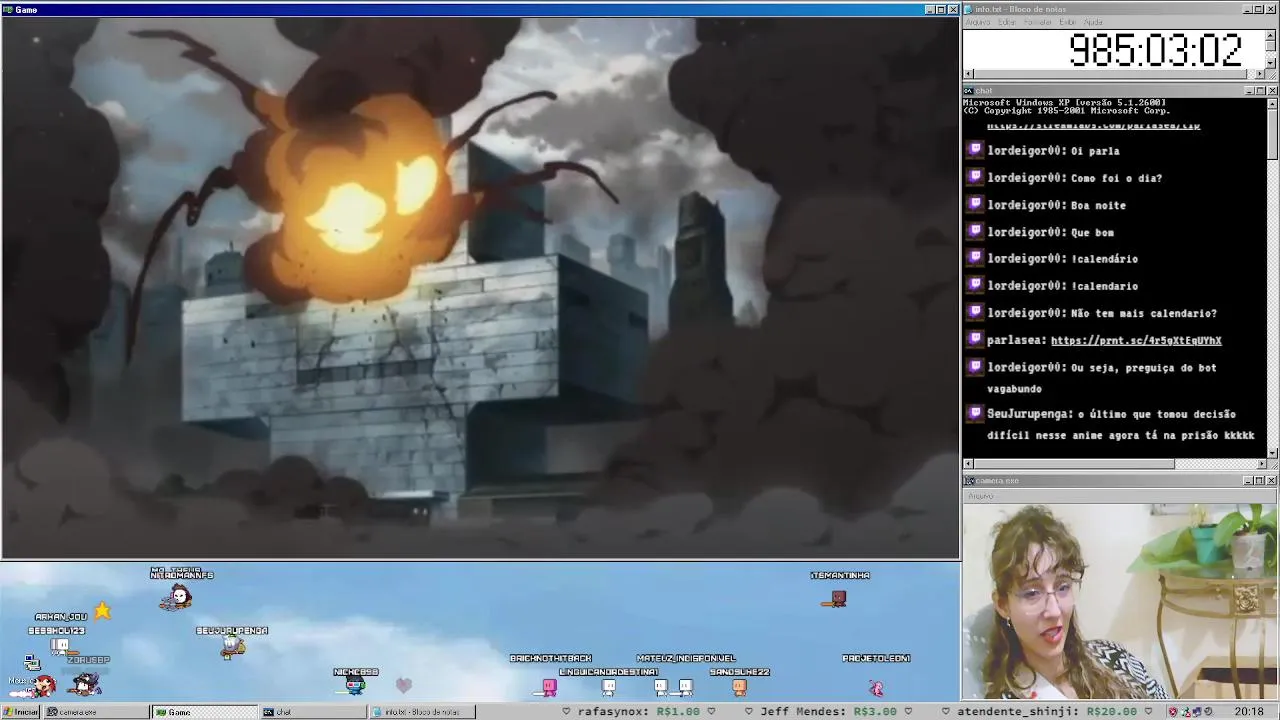Viewport: 1280px width, 720px height.
Task: Click the red-haired avatar at bottom left
Action: point(43,686)
